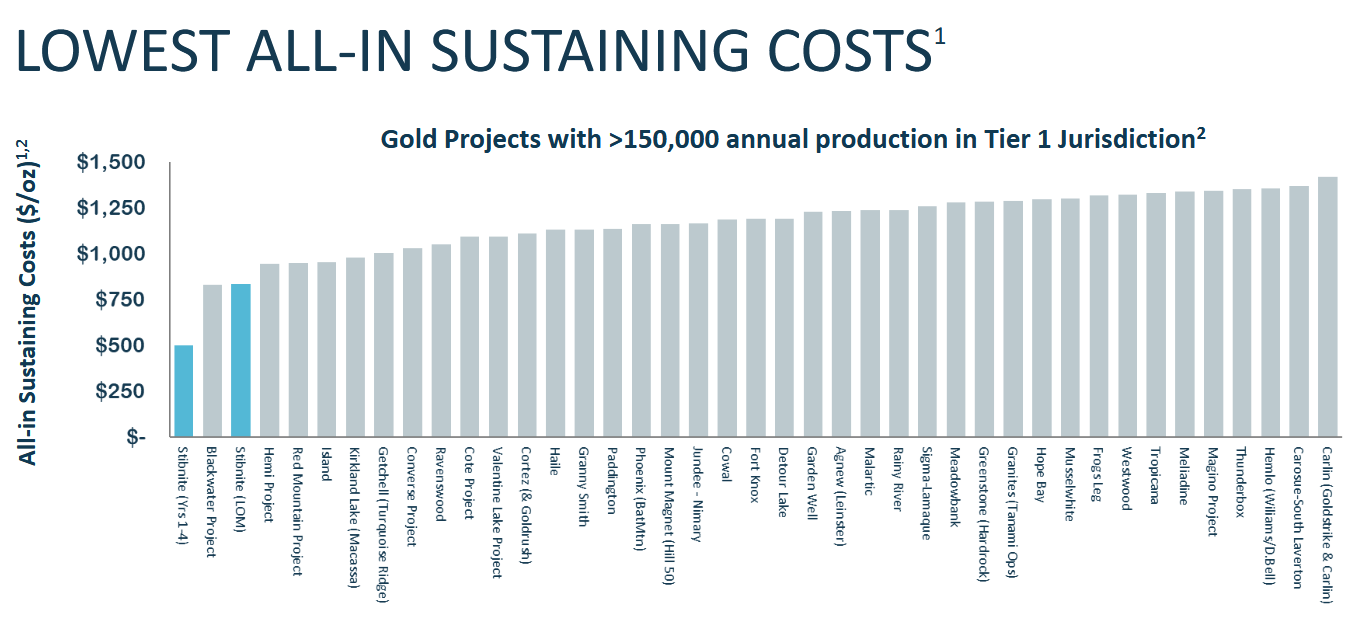
Task: Click the 'Granites (Tanami Ops)' axis label
Action: pyautogui.click(x=1011, y=513)
